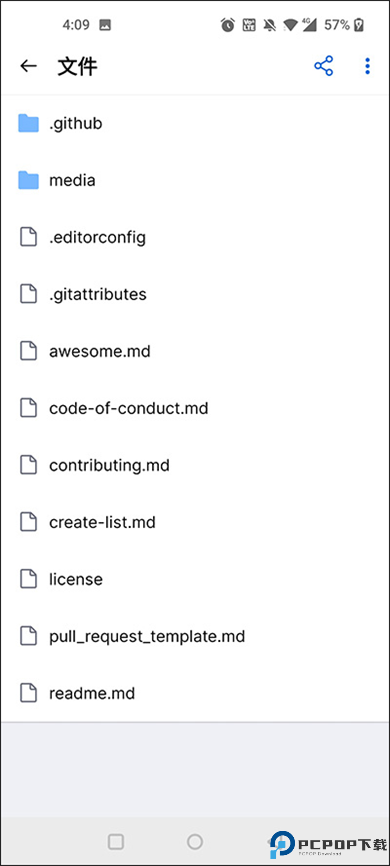Open code-of-conduct.md file
390x866 pixels.
(x=195, y=408)
